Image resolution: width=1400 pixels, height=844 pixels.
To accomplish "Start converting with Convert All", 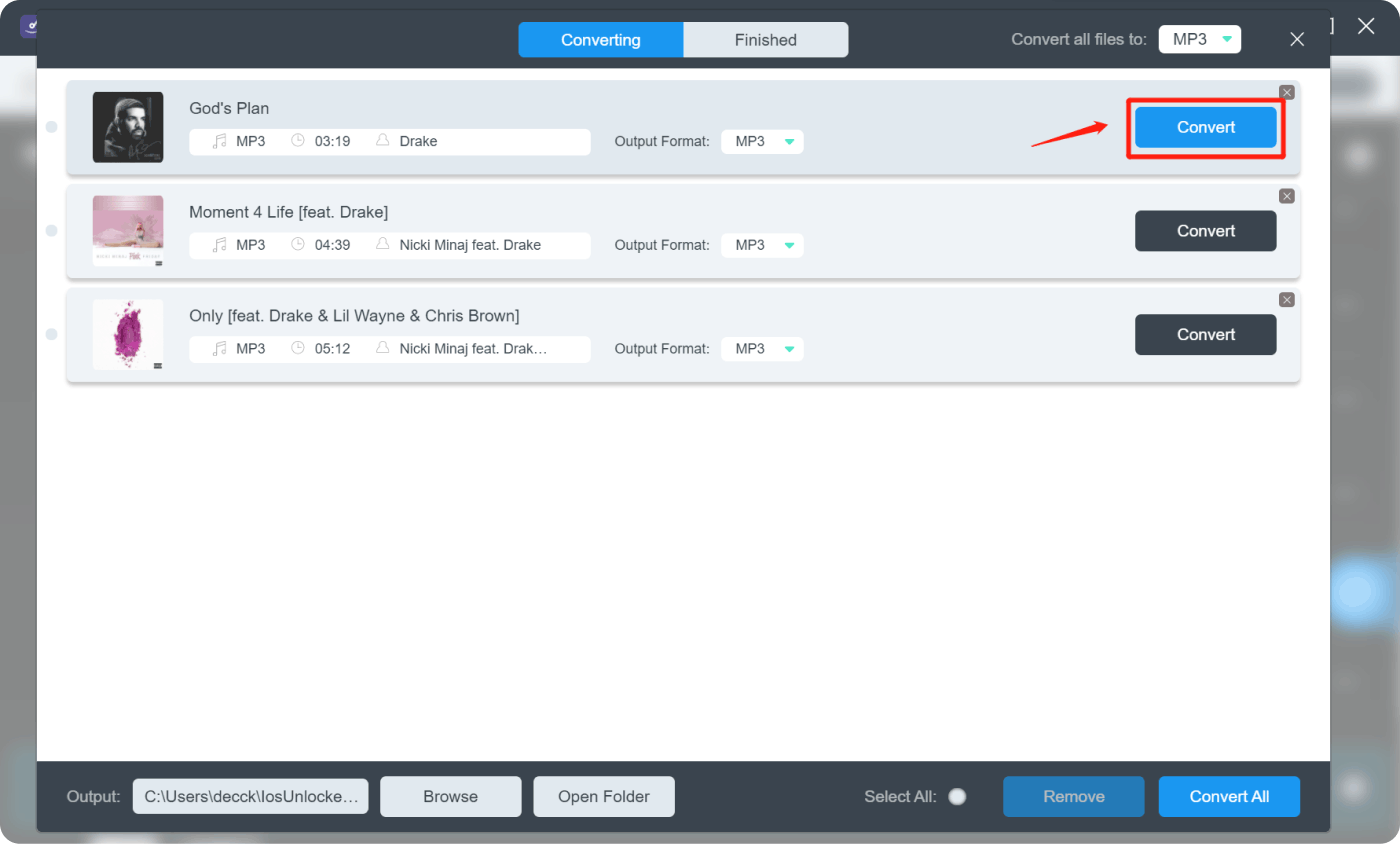I will (1229, 797).
